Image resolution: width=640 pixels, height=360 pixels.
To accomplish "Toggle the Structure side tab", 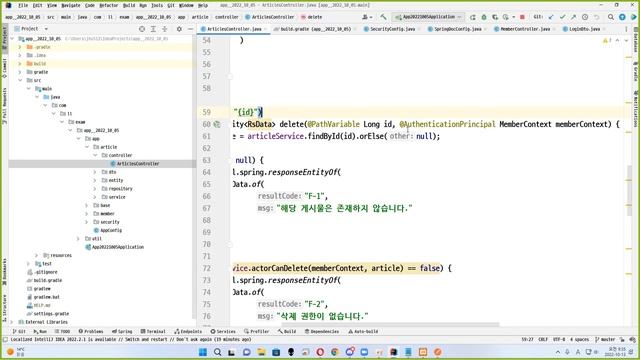I will tap(4, 307).
